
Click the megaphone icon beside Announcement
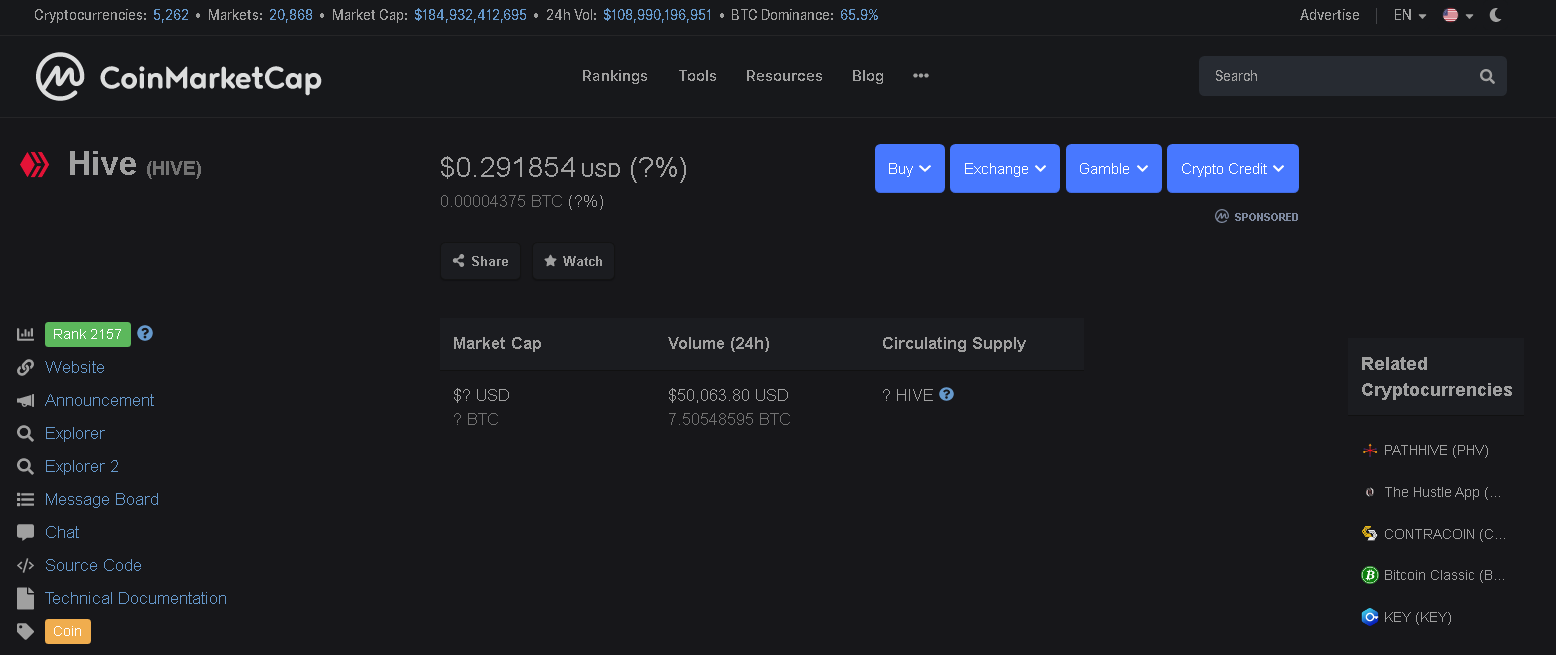pos(25,400)
